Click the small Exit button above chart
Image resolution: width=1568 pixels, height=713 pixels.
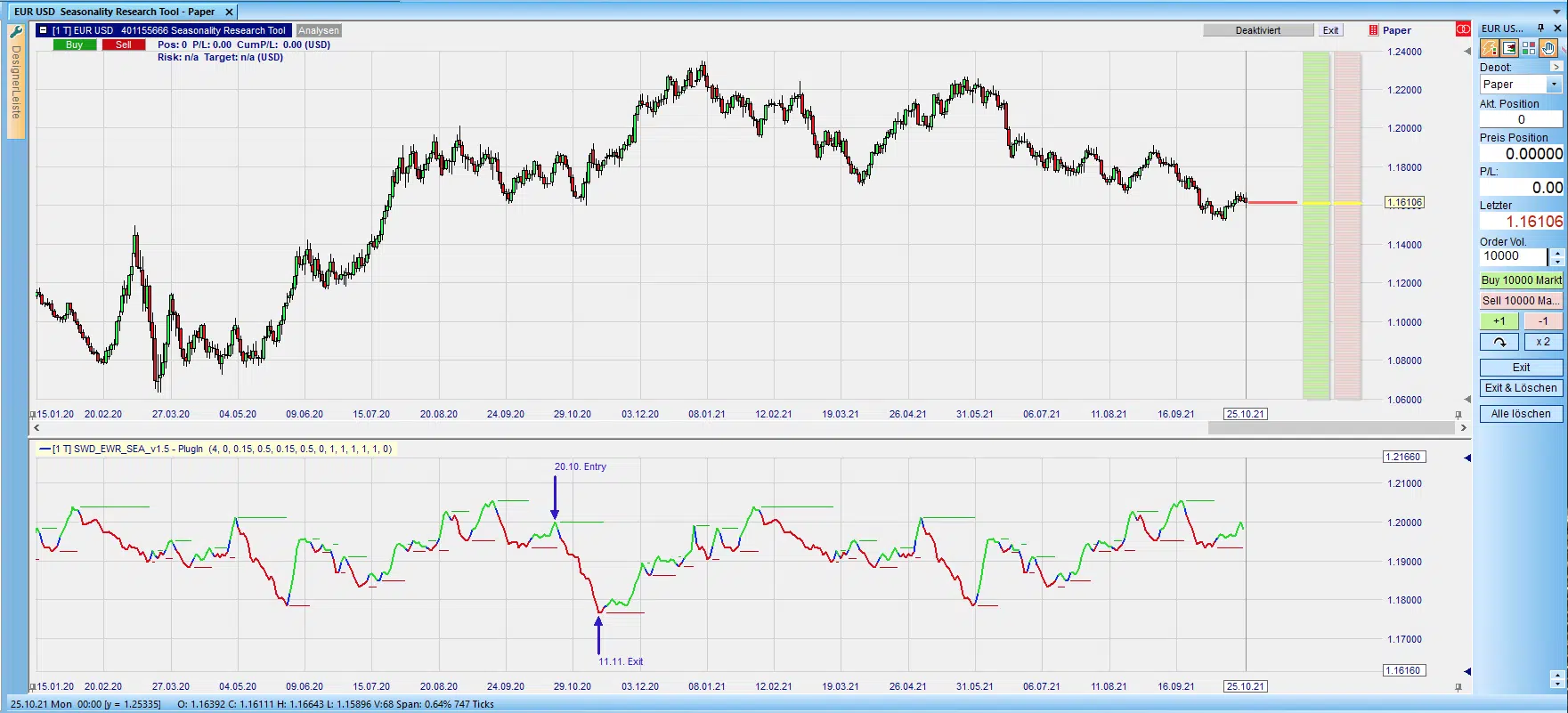pos(1330,30)
